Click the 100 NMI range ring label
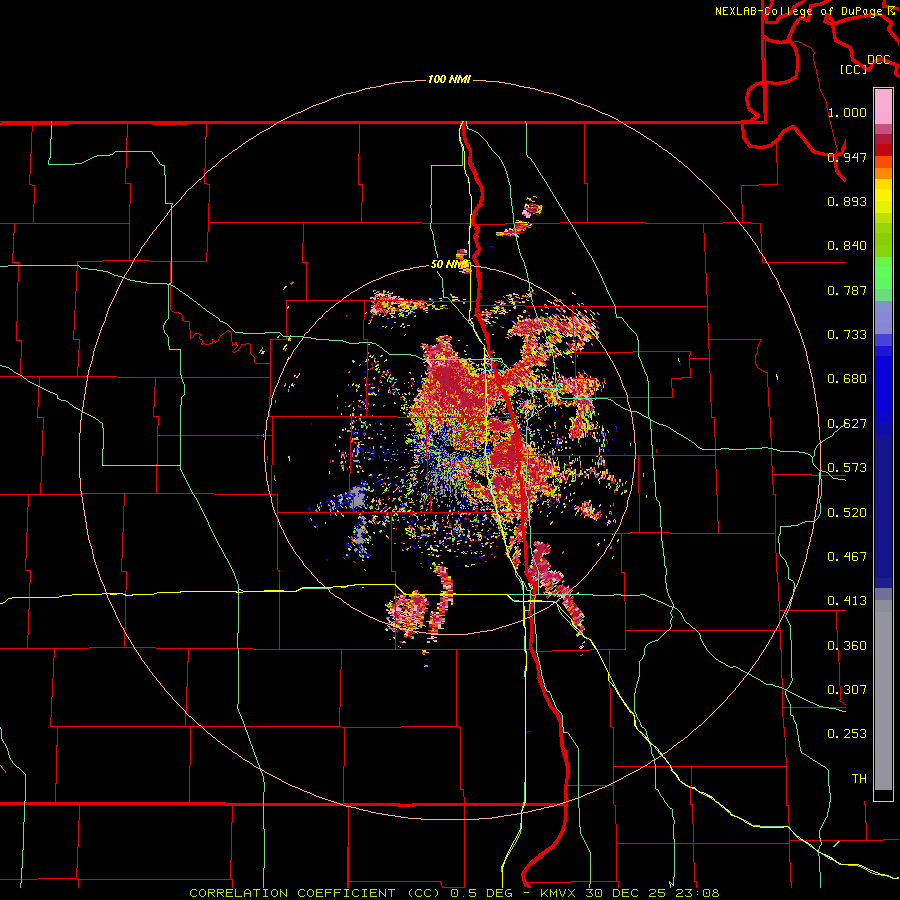 449,79
